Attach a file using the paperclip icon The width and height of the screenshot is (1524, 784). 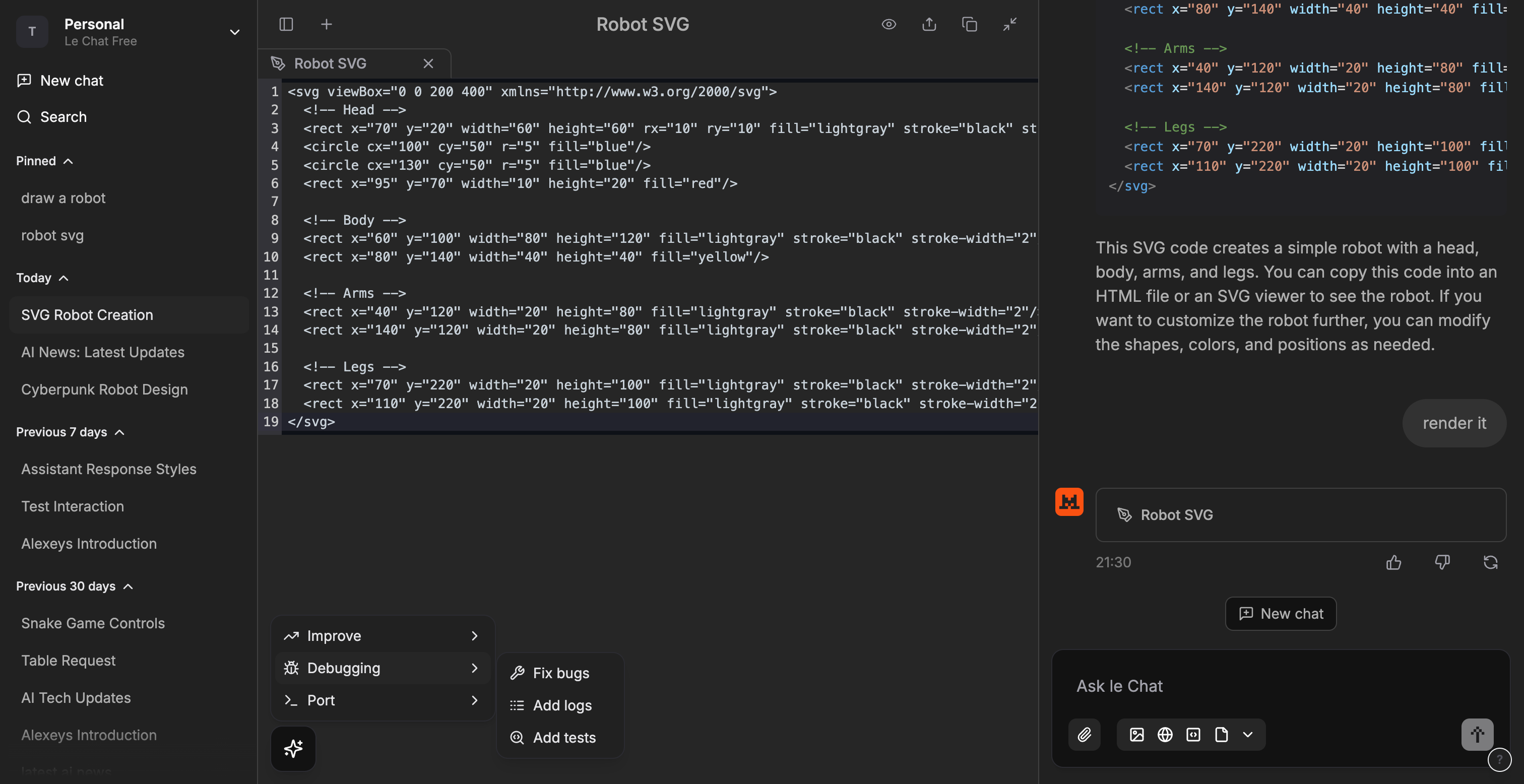1085,734
